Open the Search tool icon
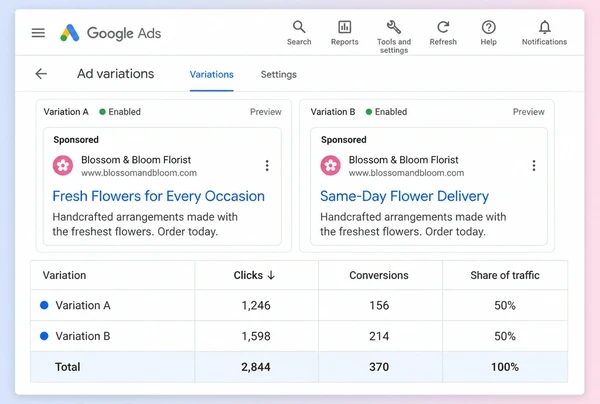 pyautogui.click(x=299, y=27)
